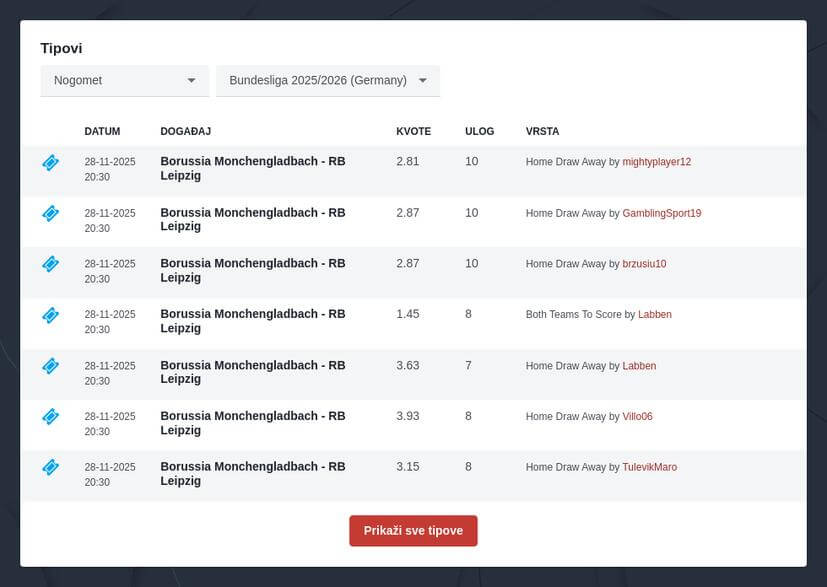The width and height of the screenshot is (827, 587).
Task: Click ticket icon in Both Teams To Score row
Action: click(x=51, y=315)
